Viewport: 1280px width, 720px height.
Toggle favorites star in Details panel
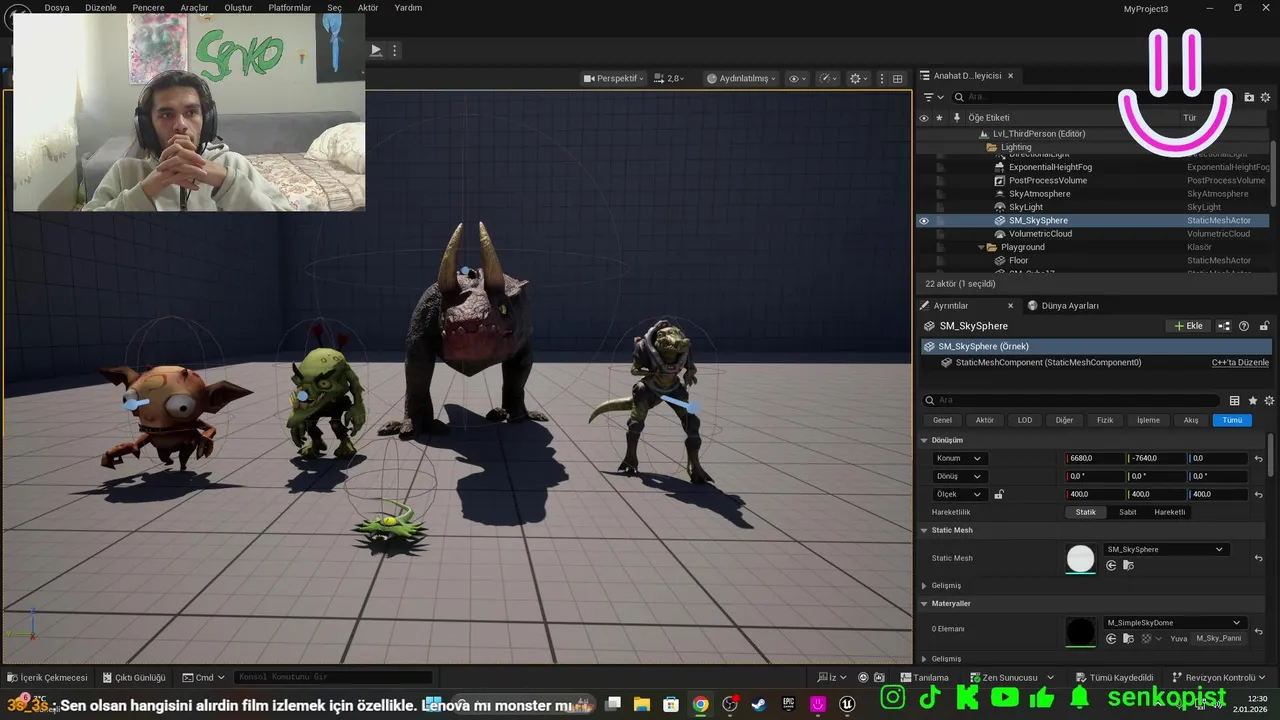click(x=1253, y=400)
